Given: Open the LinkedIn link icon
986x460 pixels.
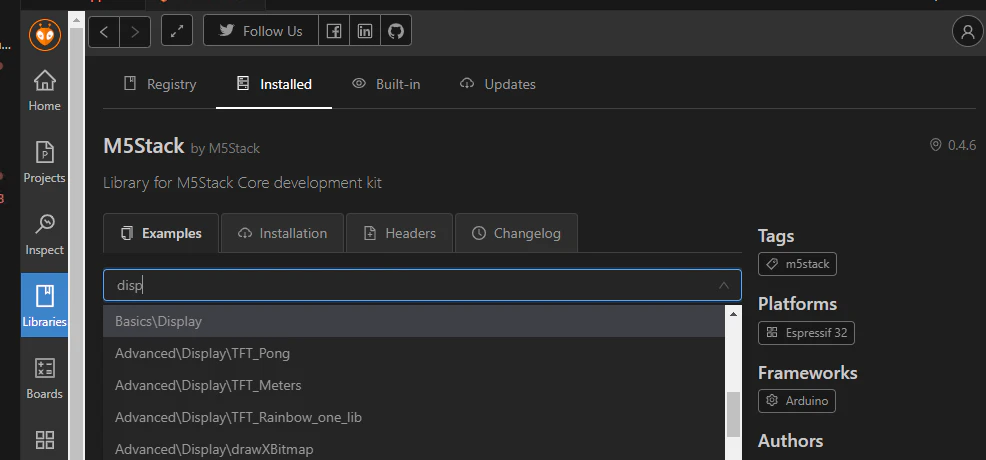Looking at the screenshot, I should click(365, 31).
